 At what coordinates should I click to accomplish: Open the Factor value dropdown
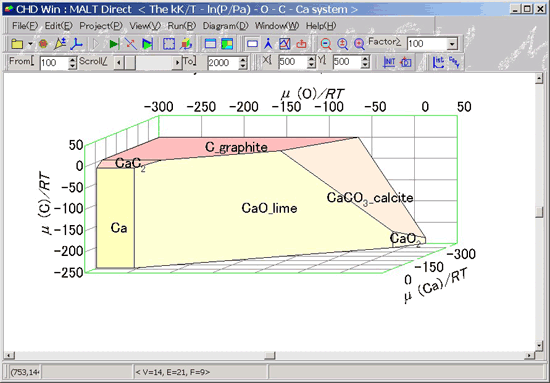[452, 44]
